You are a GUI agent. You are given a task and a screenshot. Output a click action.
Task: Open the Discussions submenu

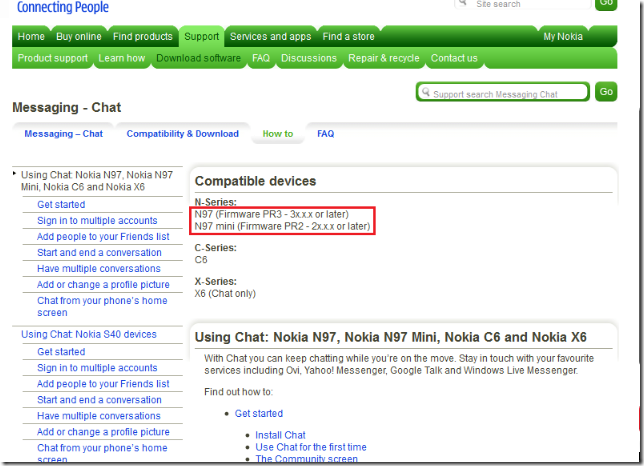coord(309,58)
